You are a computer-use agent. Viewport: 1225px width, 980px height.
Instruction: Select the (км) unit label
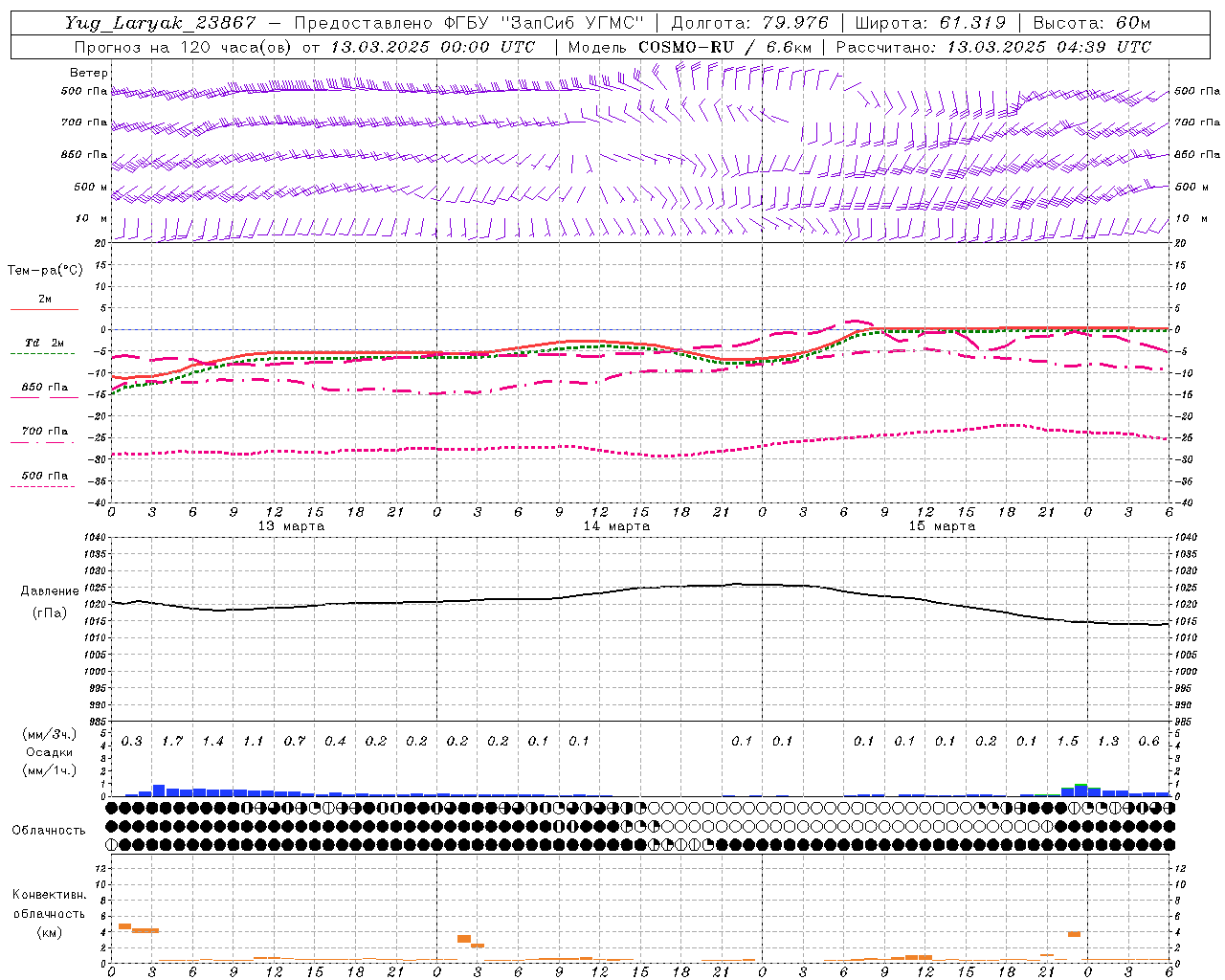(49, 932)
